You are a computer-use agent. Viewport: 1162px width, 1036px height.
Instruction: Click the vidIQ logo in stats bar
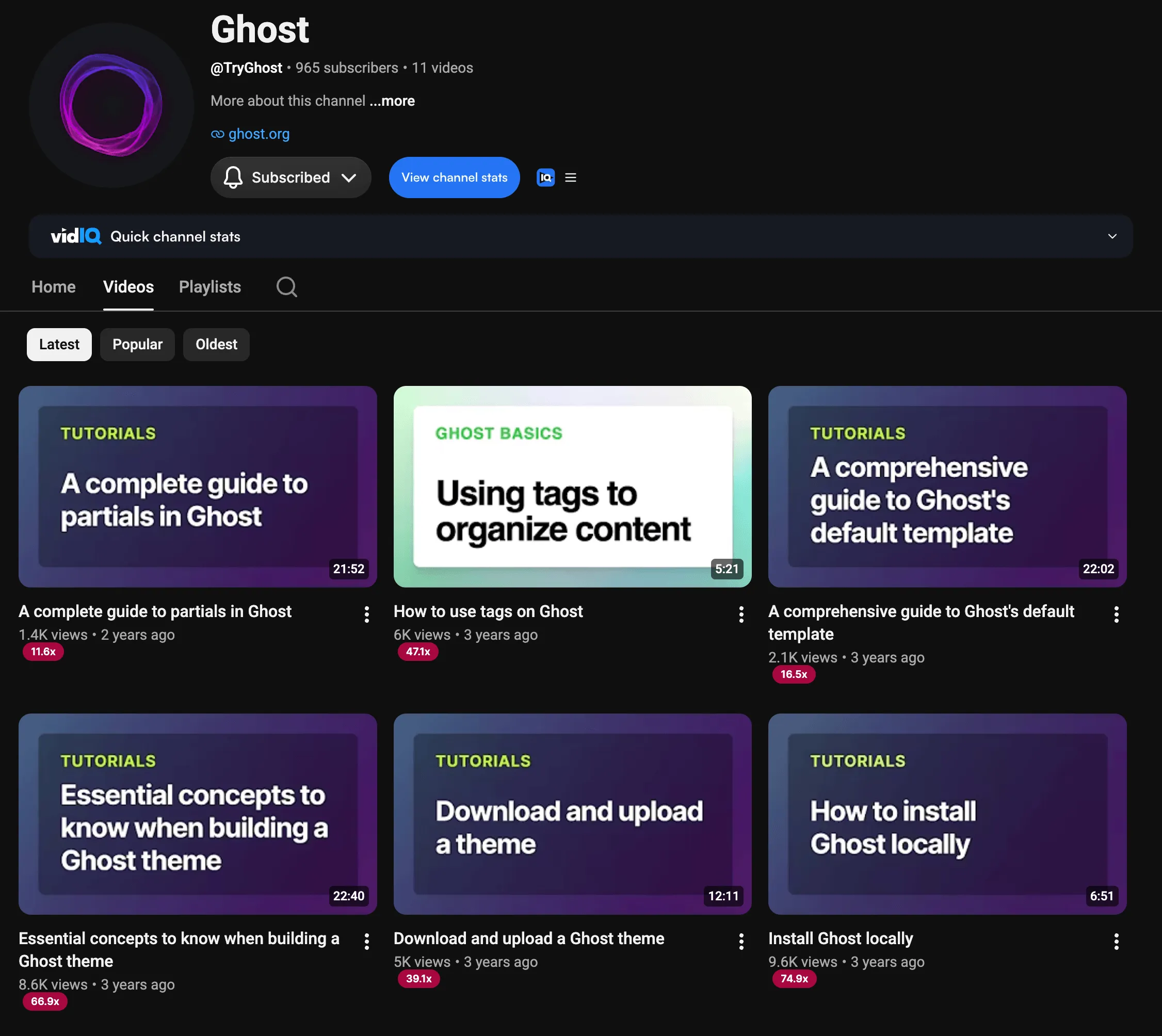click(76, 236)
